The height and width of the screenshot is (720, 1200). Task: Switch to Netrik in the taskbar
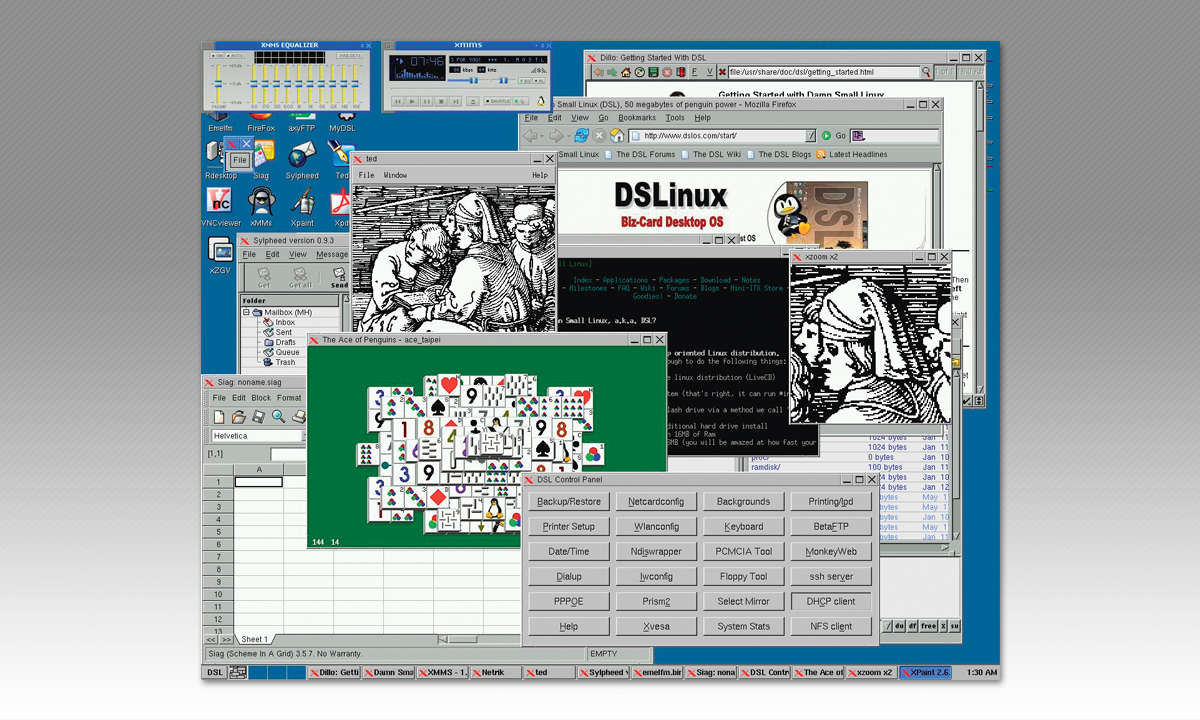(x=495, y=673)
